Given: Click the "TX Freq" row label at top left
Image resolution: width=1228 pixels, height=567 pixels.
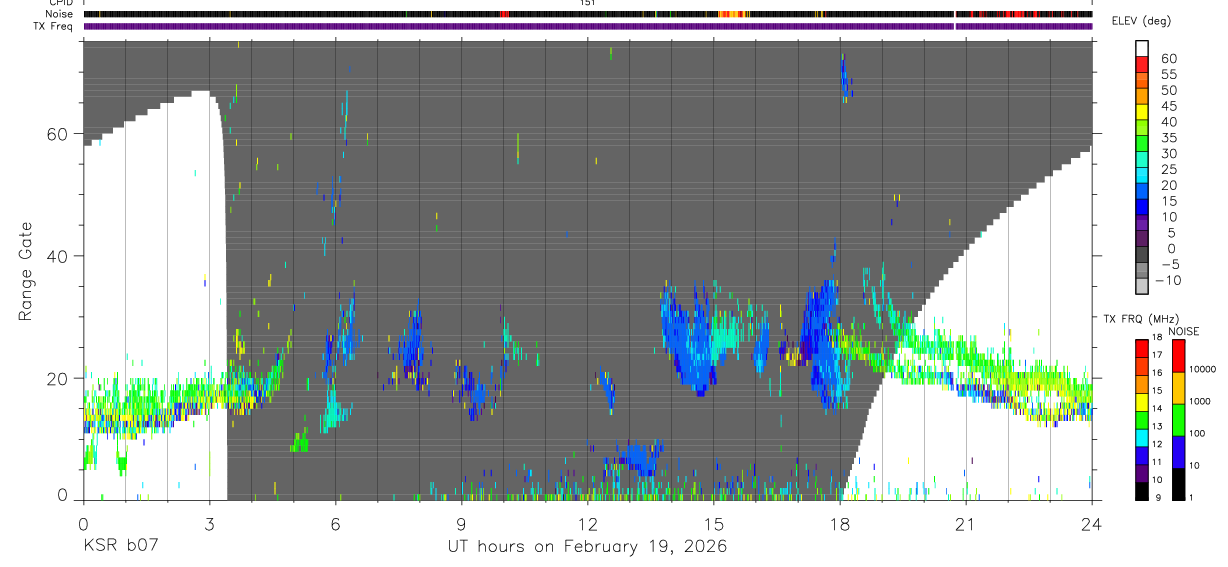Looking at the screenshot, I should click(53, 25).
